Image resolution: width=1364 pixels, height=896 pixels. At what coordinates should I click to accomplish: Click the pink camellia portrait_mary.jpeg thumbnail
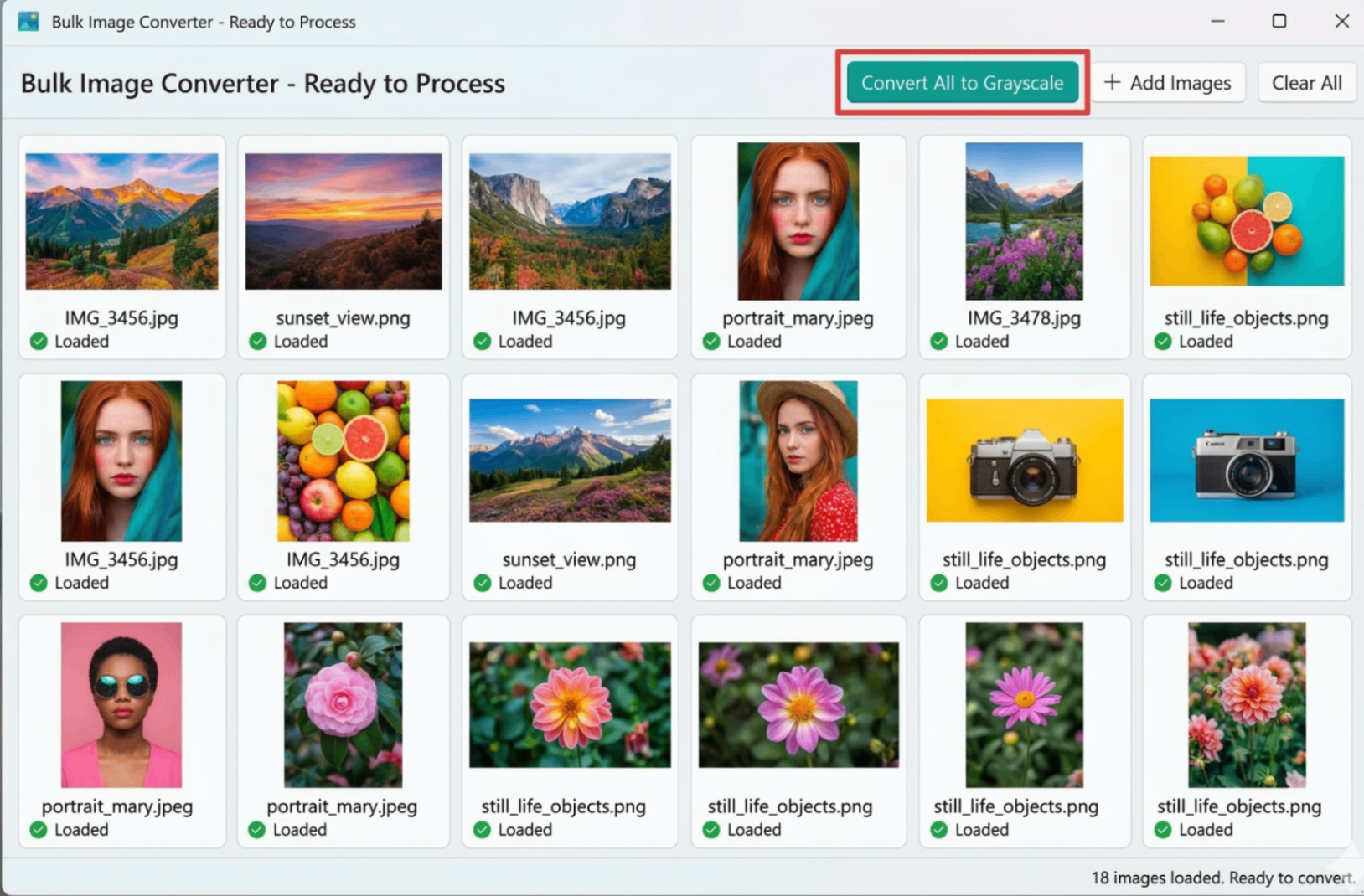343,703
